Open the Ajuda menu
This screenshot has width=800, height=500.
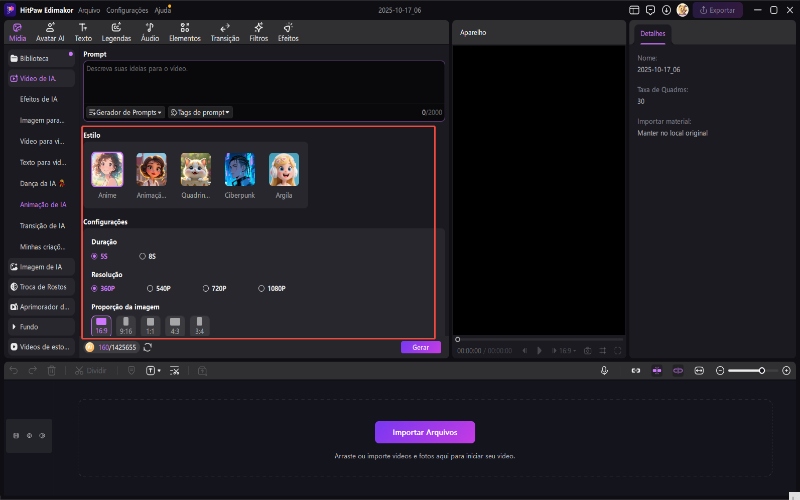(x=162, y=10)
